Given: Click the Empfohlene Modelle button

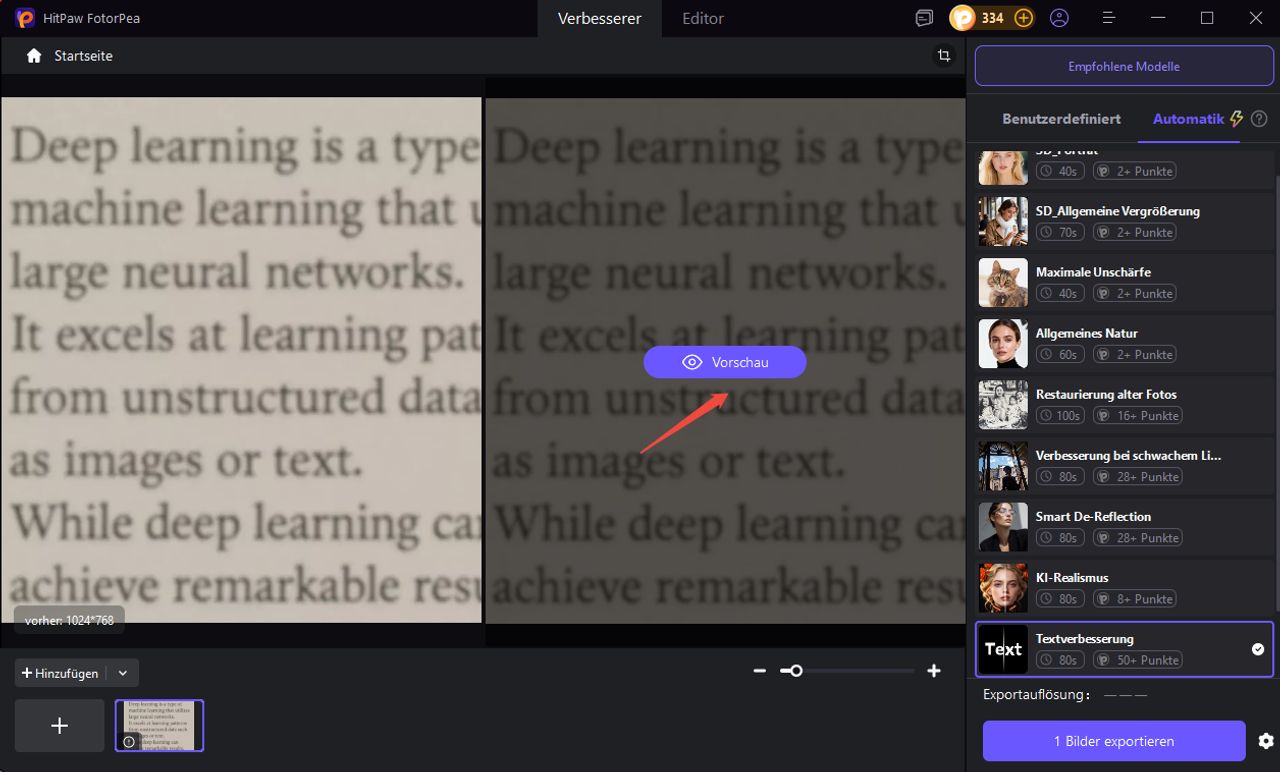Looking at the screenshot, I should point(1124,67).
